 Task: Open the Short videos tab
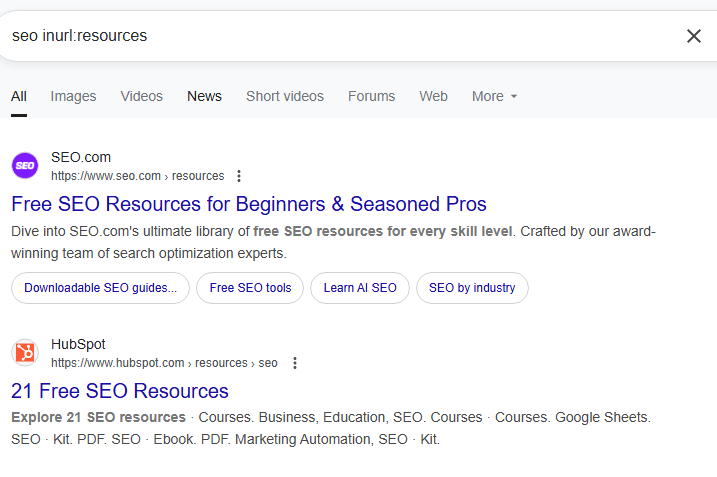(x=285, y=96)
